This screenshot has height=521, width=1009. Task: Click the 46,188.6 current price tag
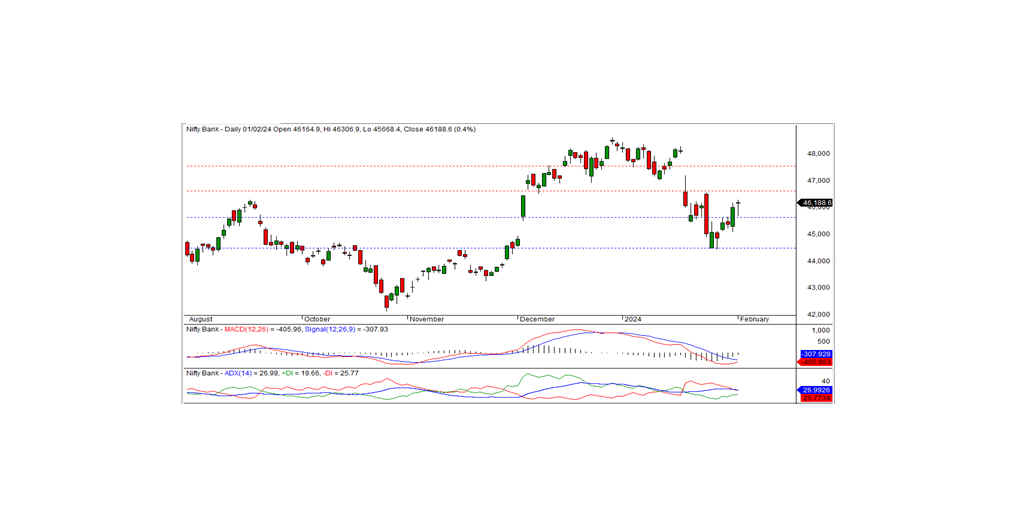[817, 203]
